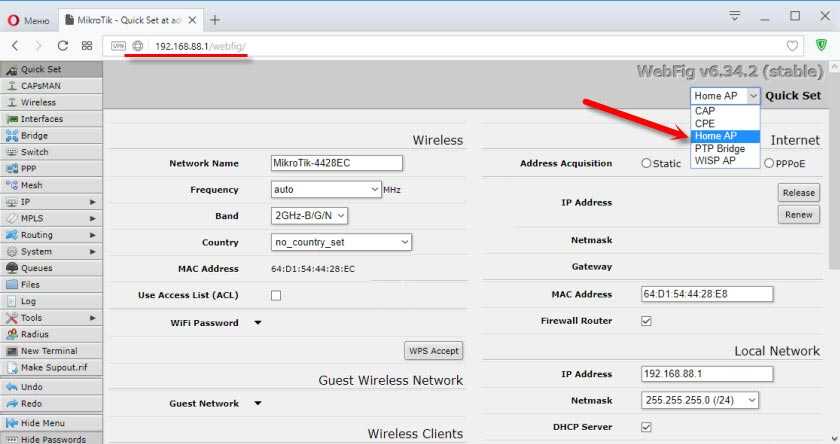Select PTP Bridge in Quick Set list
Image resolution: width=840 pixels, height=444 pixels.
point(719,149)
